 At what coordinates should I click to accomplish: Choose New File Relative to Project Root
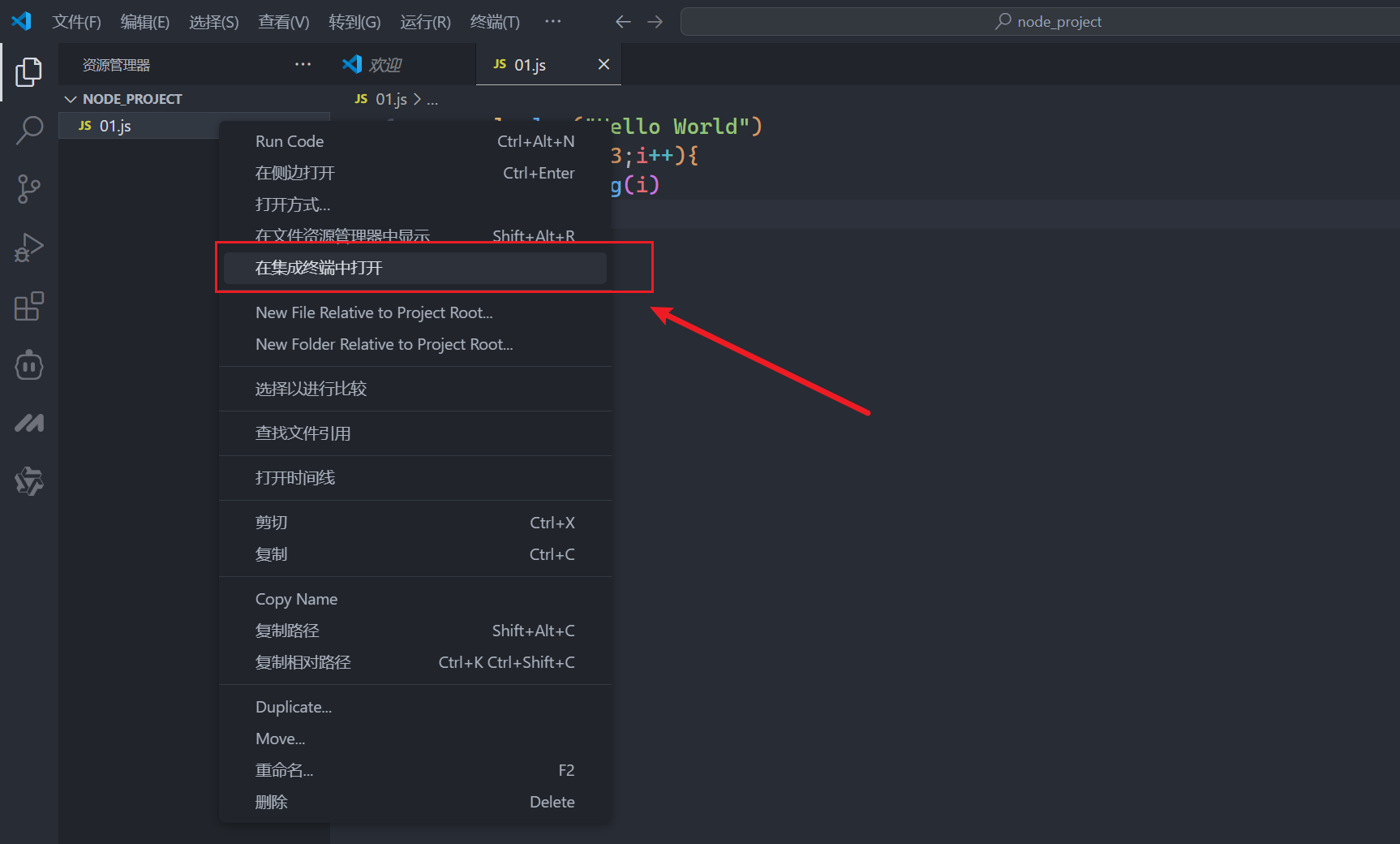tap(414, 312)
